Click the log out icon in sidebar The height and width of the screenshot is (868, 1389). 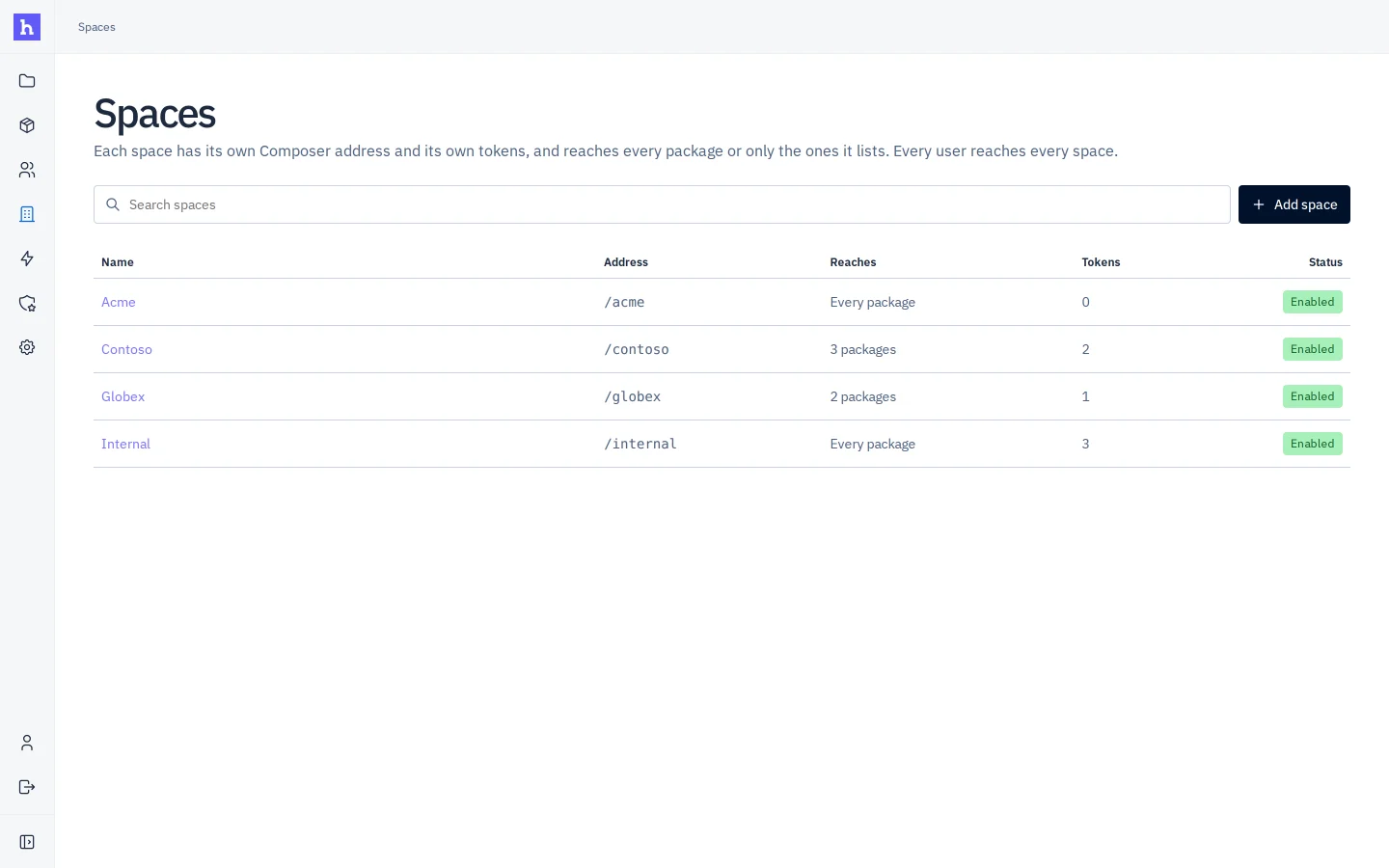(27, 787)
